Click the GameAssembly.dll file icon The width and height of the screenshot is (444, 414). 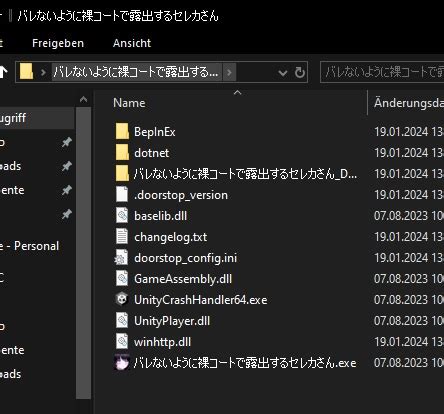(x=122, y=278)
